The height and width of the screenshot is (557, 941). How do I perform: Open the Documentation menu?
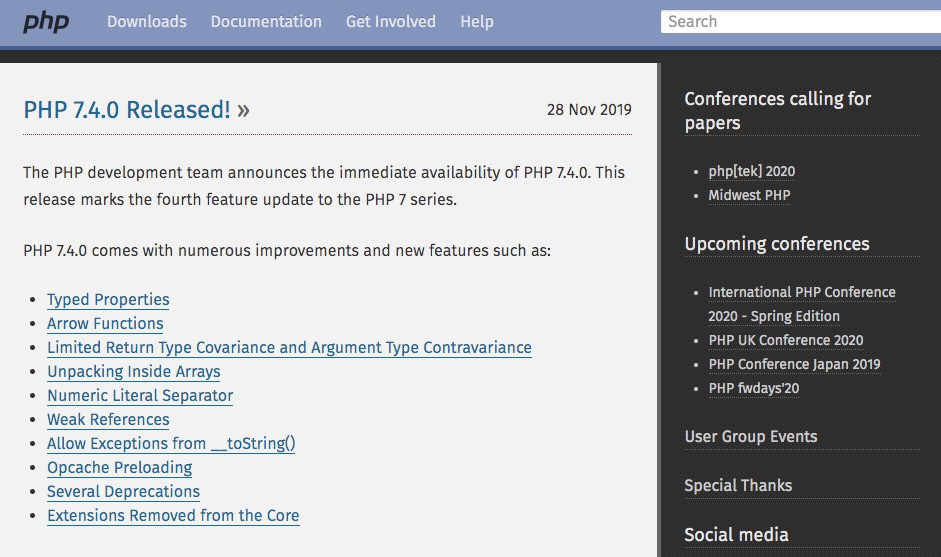tap(266, 21)
